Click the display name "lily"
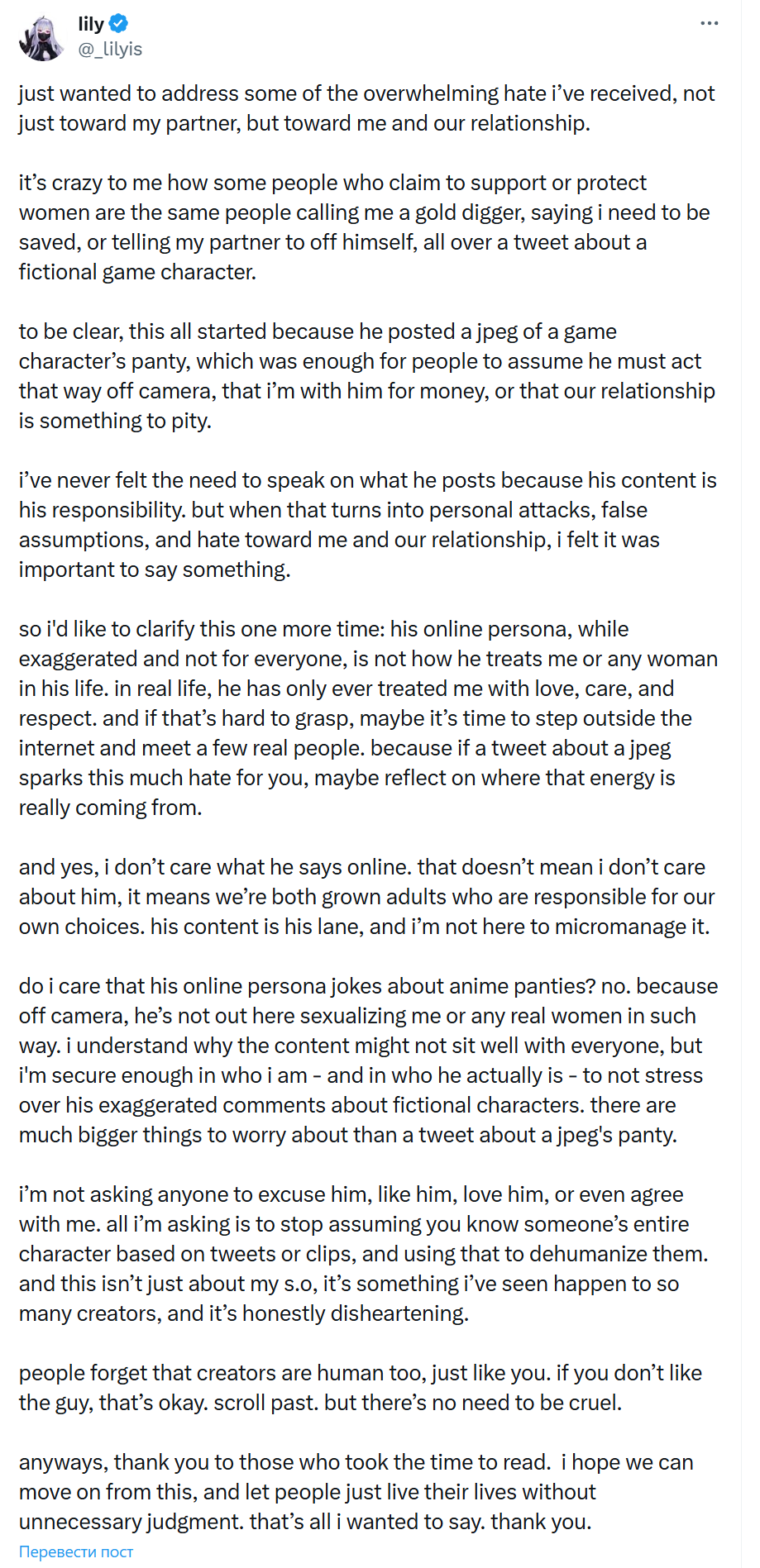This screenshot has height=1568, width=760. tap(91, 24)
